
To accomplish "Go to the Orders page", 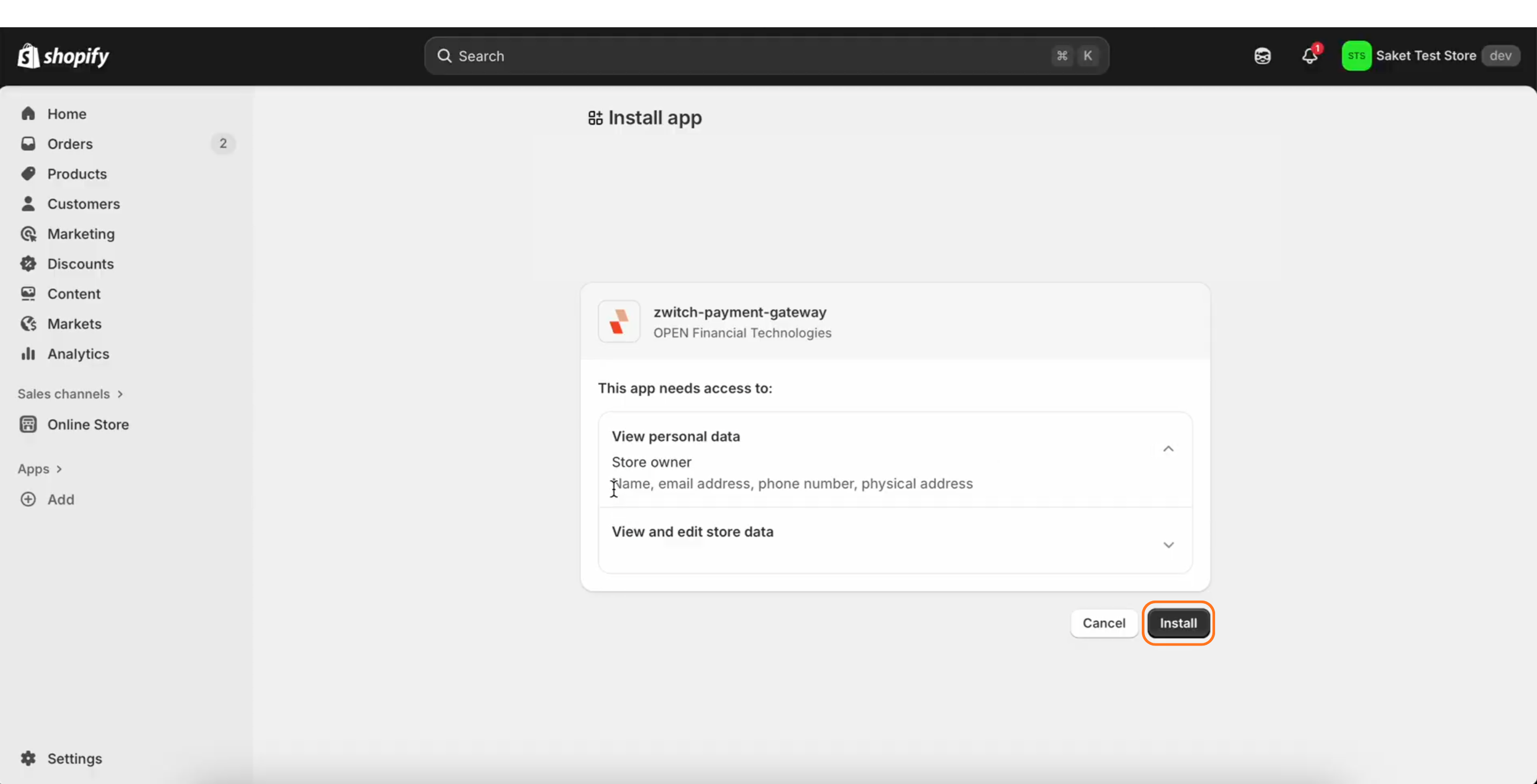I will click(70, 144).
